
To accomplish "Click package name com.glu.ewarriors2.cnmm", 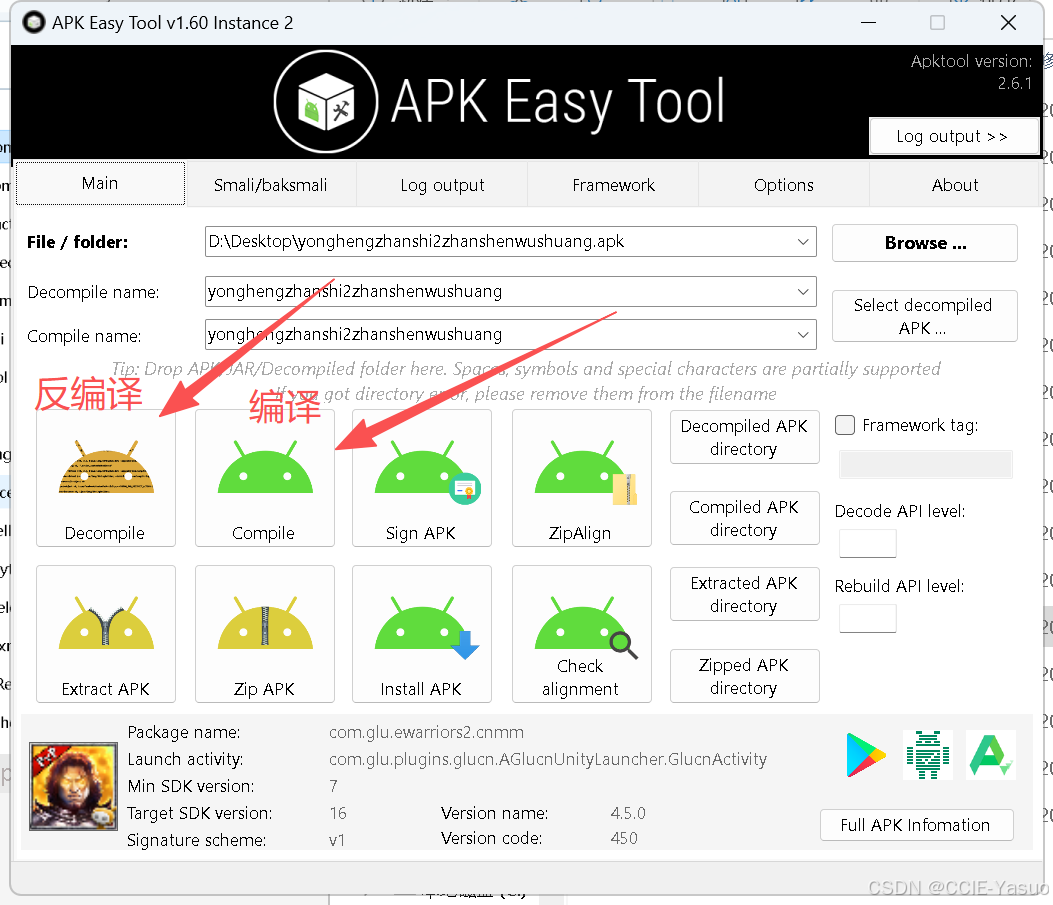I will click(426, 732).
